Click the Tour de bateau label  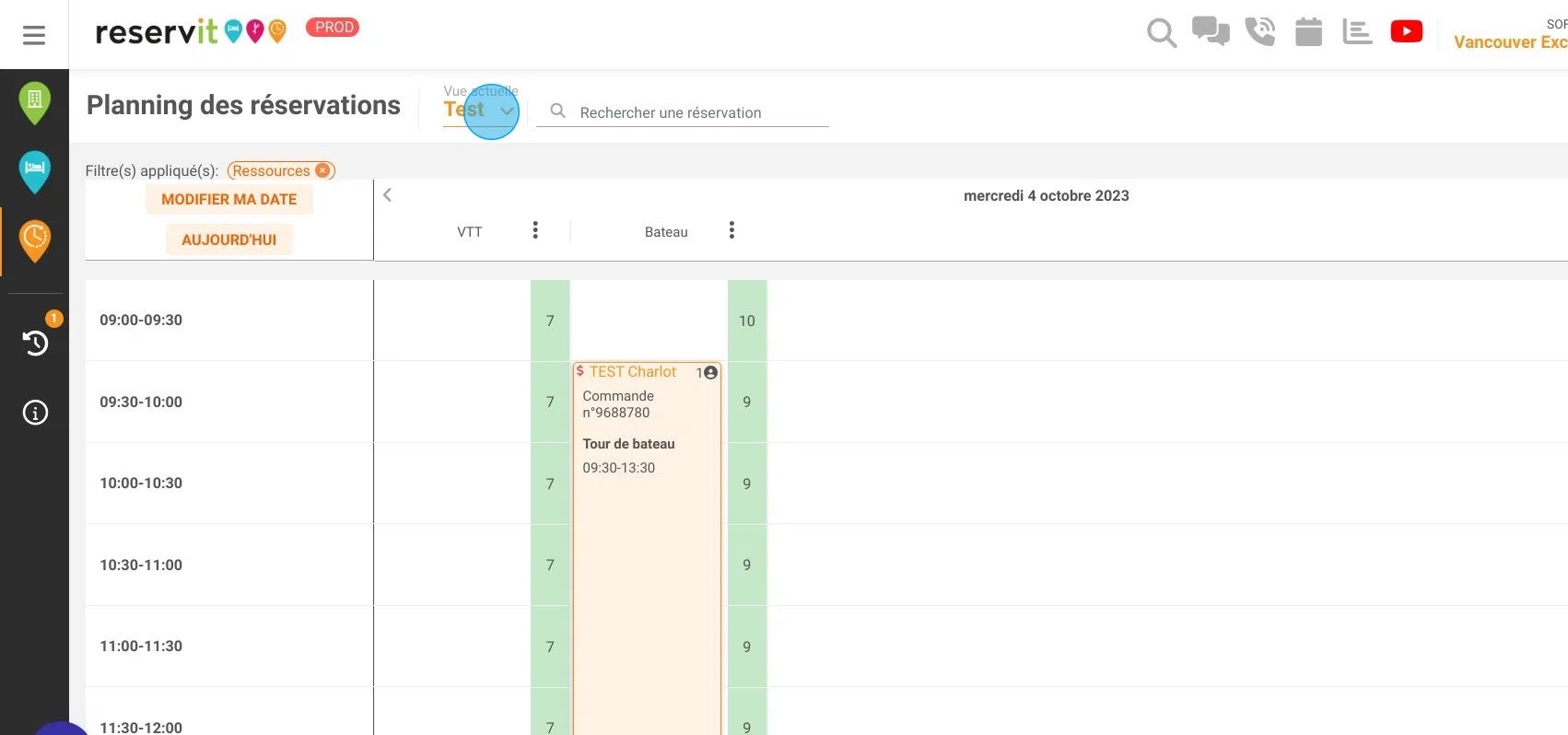pos(628,444)
